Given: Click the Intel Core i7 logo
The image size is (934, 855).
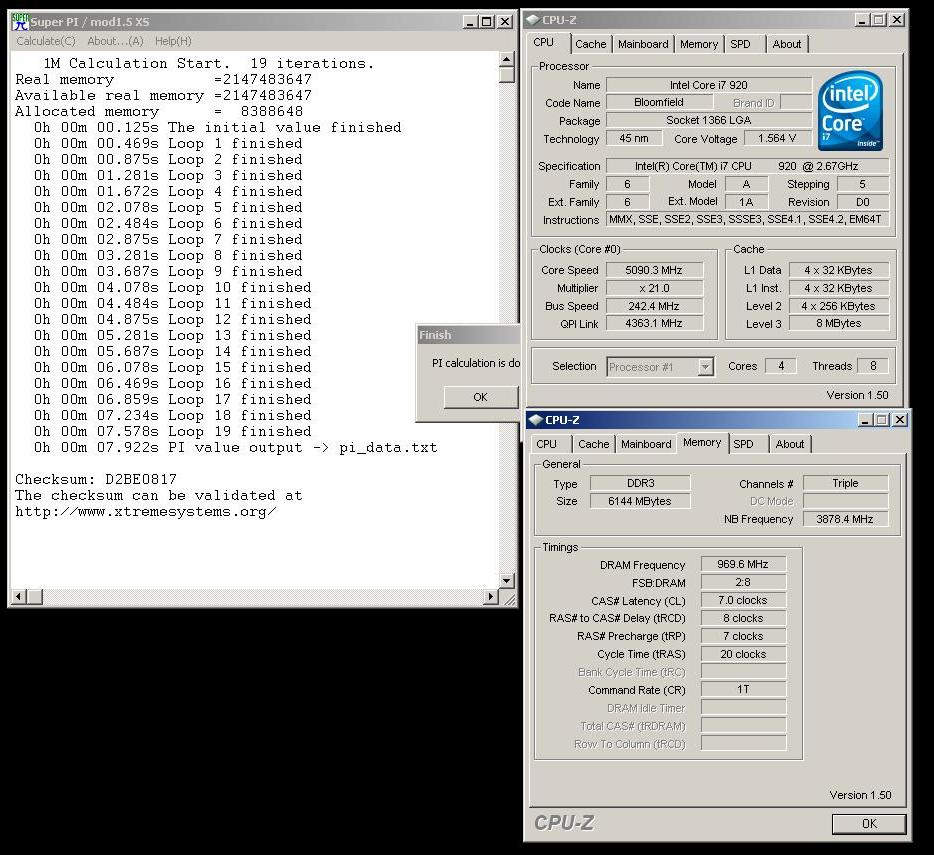Looking at the screenshot, I should 850,111.
